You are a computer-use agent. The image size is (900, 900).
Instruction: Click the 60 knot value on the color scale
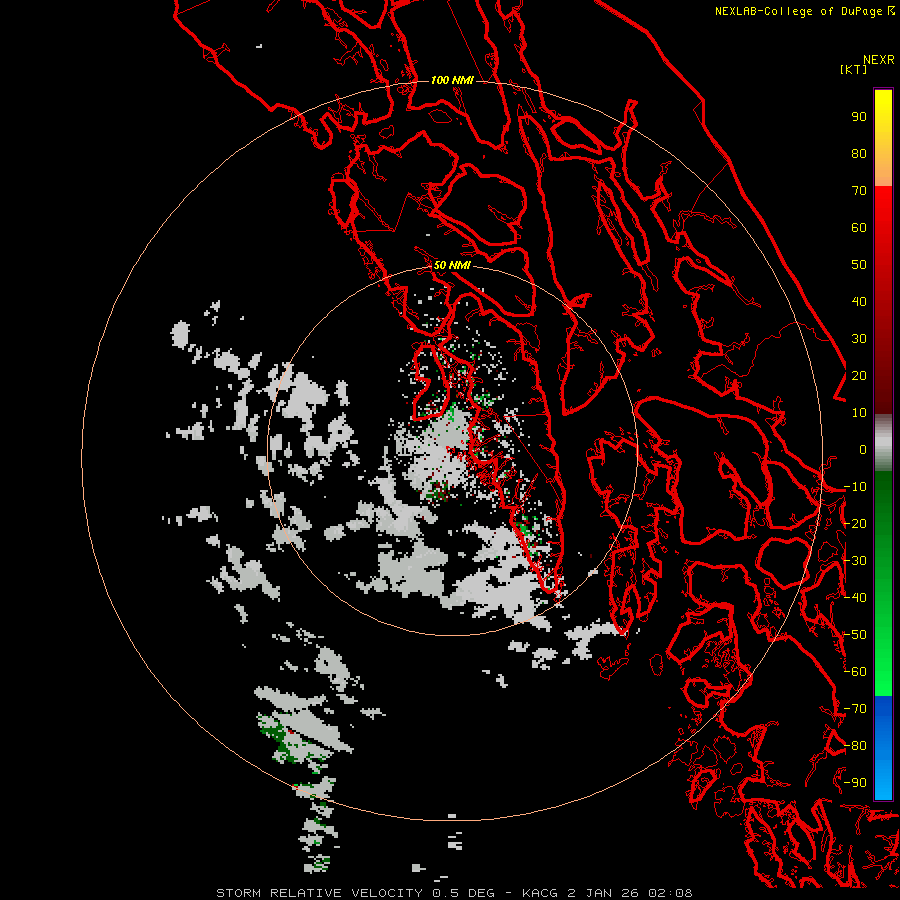tap(859, 228)
